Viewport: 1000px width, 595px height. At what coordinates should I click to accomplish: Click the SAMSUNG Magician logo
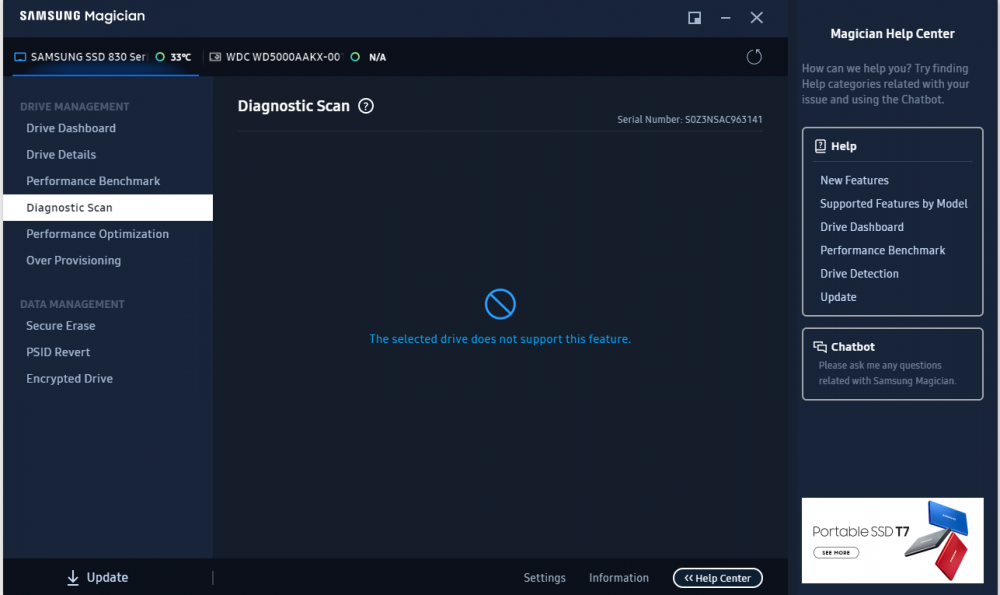(82, 16)
